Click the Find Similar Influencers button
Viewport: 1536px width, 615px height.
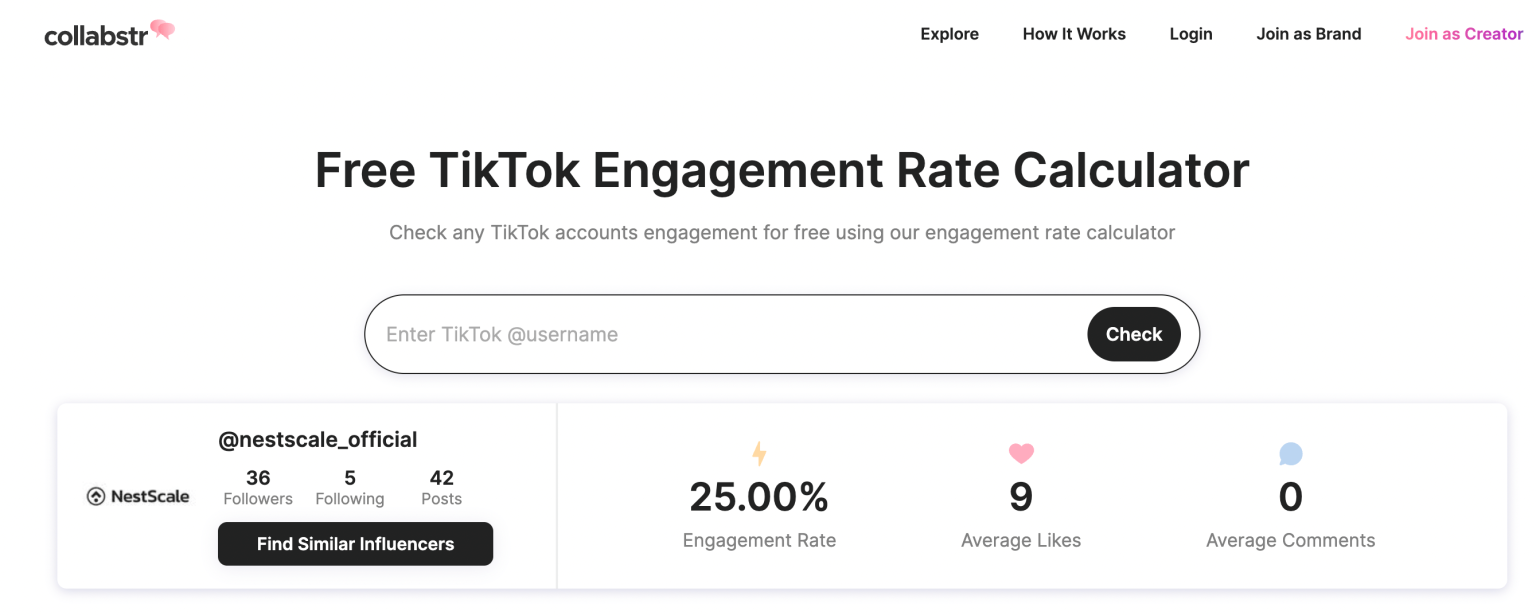click(x=355, y=544)
